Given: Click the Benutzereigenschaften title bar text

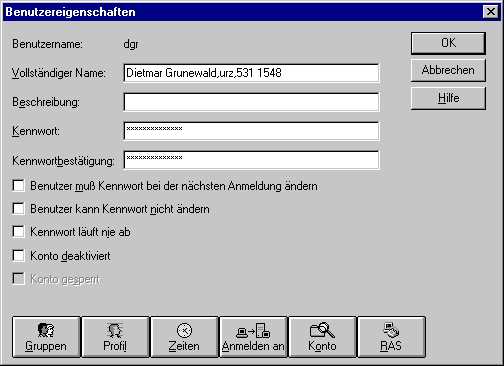Looking at the screenshot, I should point(70,12).
